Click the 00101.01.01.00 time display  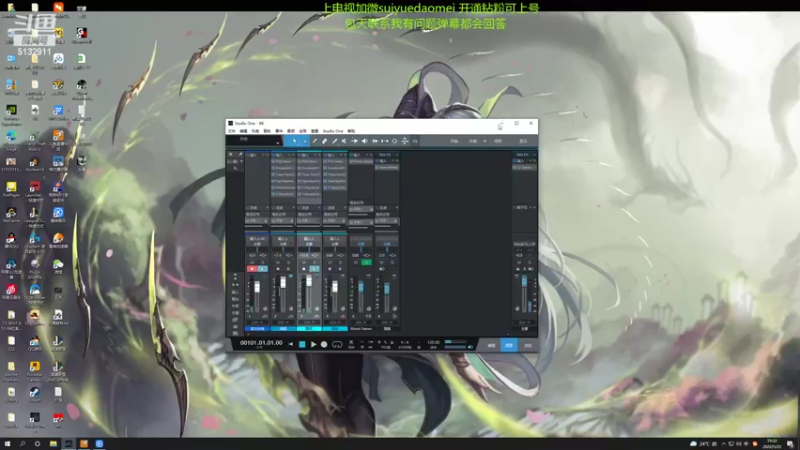pyautogui.click(x=261, y=343)
